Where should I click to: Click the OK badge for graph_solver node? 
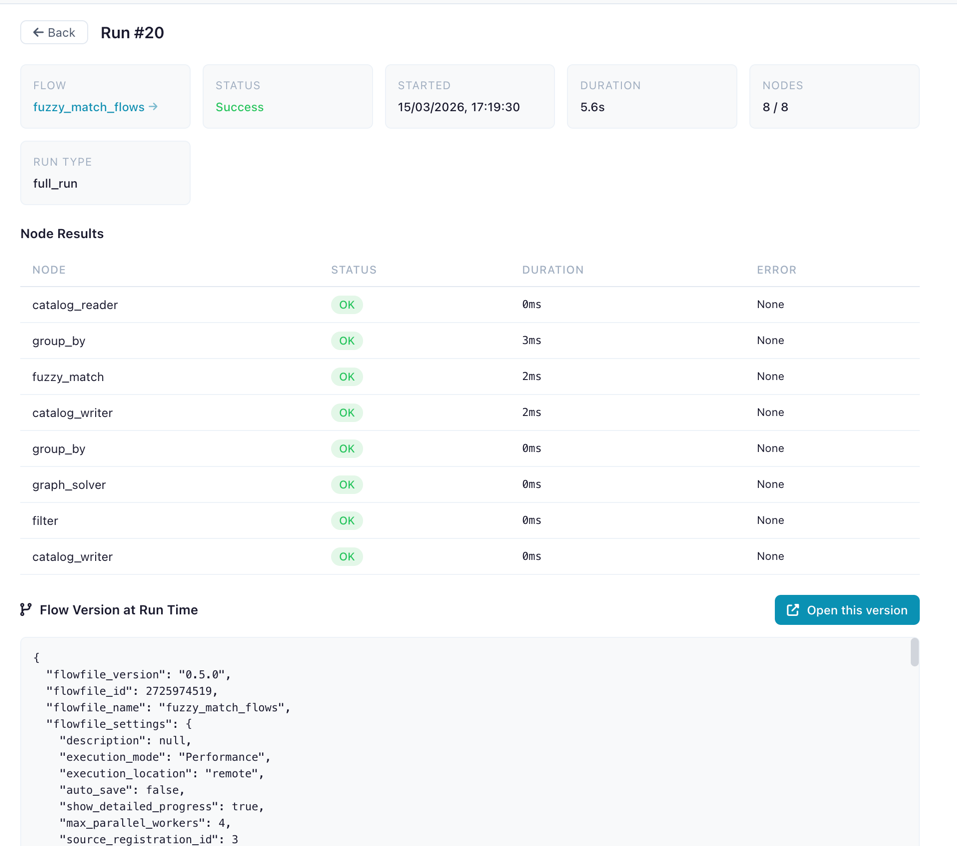(346, 485)
